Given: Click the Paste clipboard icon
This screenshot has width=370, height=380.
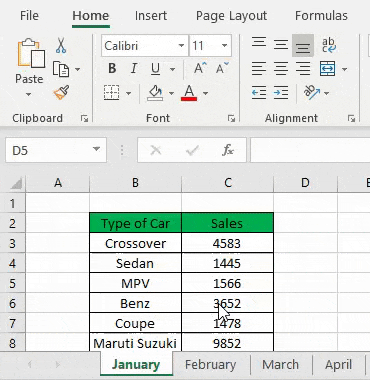Looking at the screenshot, I should (x=31, y=53).
